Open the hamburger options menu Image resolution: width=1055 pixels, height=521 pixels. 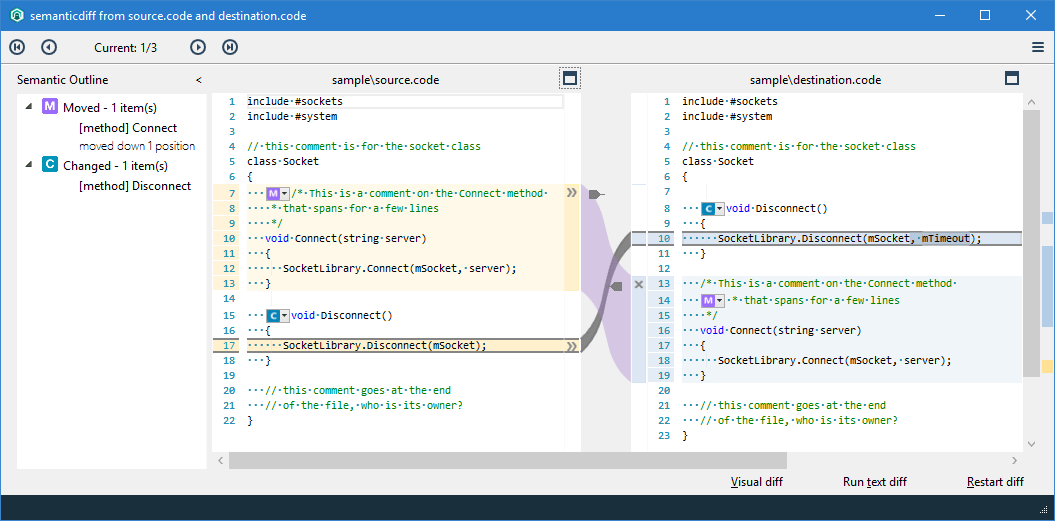tap(1038, 47)
